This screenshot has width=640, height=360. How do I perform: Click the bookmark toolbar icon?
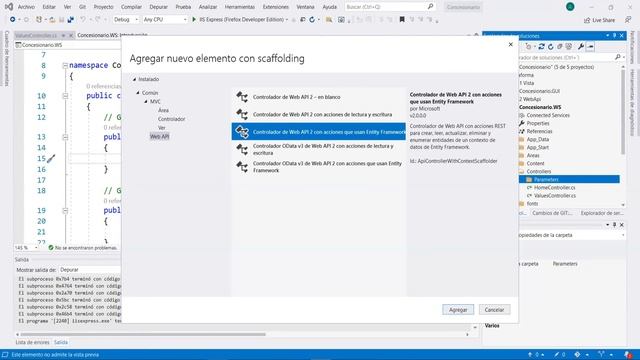[402, 20]
